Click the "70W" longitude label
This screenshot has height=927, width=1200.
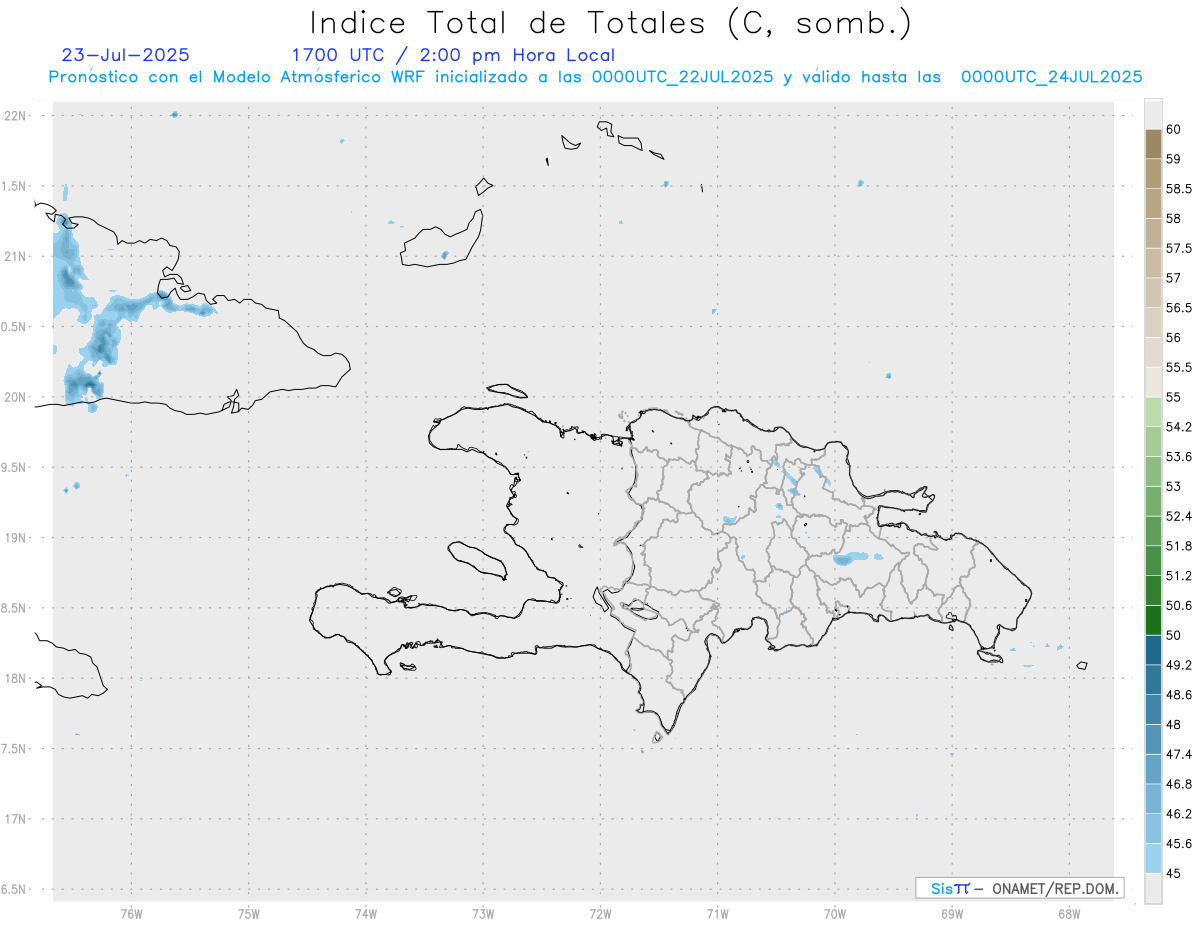click(835, 914)
